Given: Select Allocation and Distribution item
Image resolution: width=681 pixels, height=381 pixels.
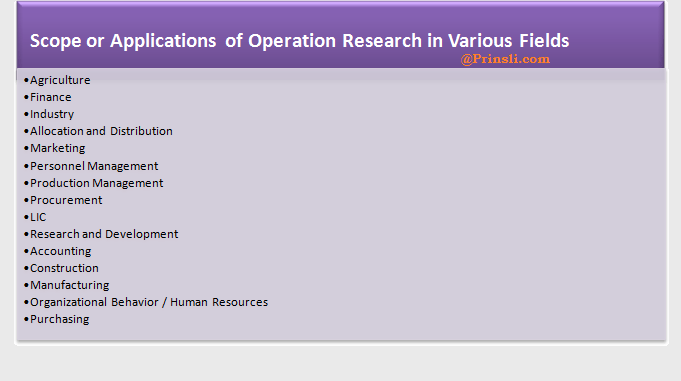Looking at the screenshot, I should 101,131.
